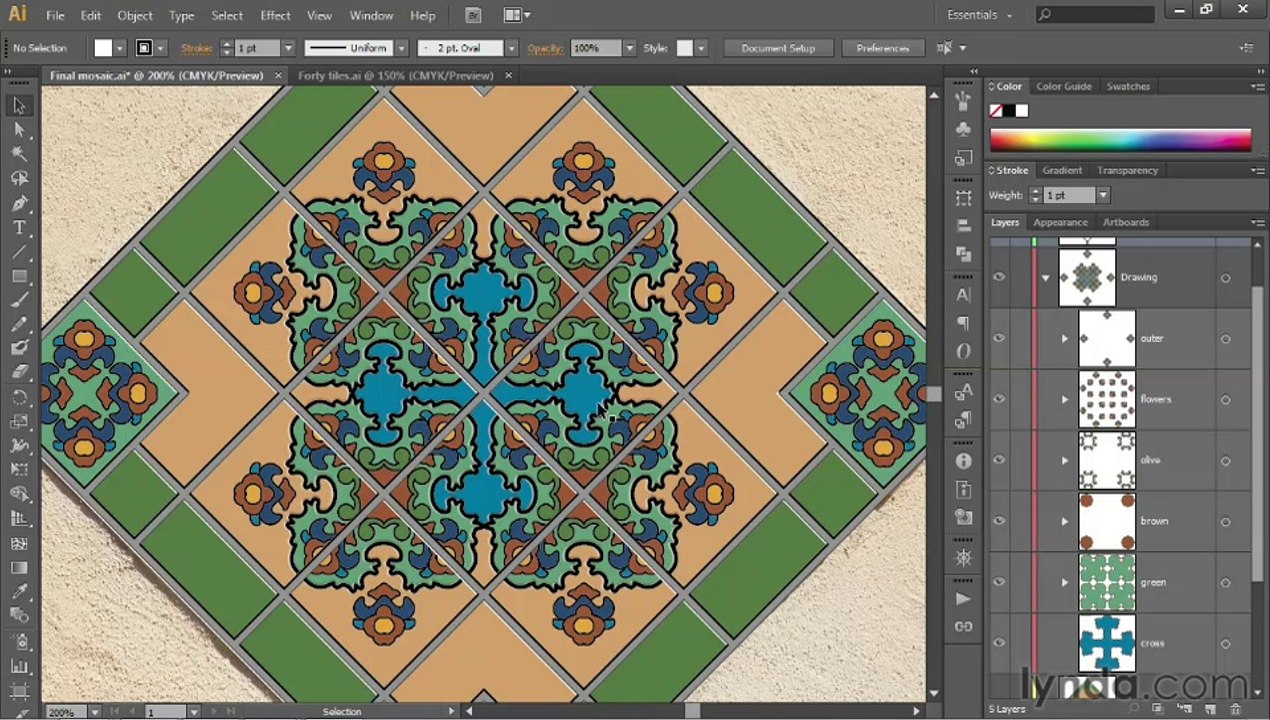Open the Uniform stroke profile dropdown
The height and width of the screenshot is (720, 1270).
coord(401,48)
